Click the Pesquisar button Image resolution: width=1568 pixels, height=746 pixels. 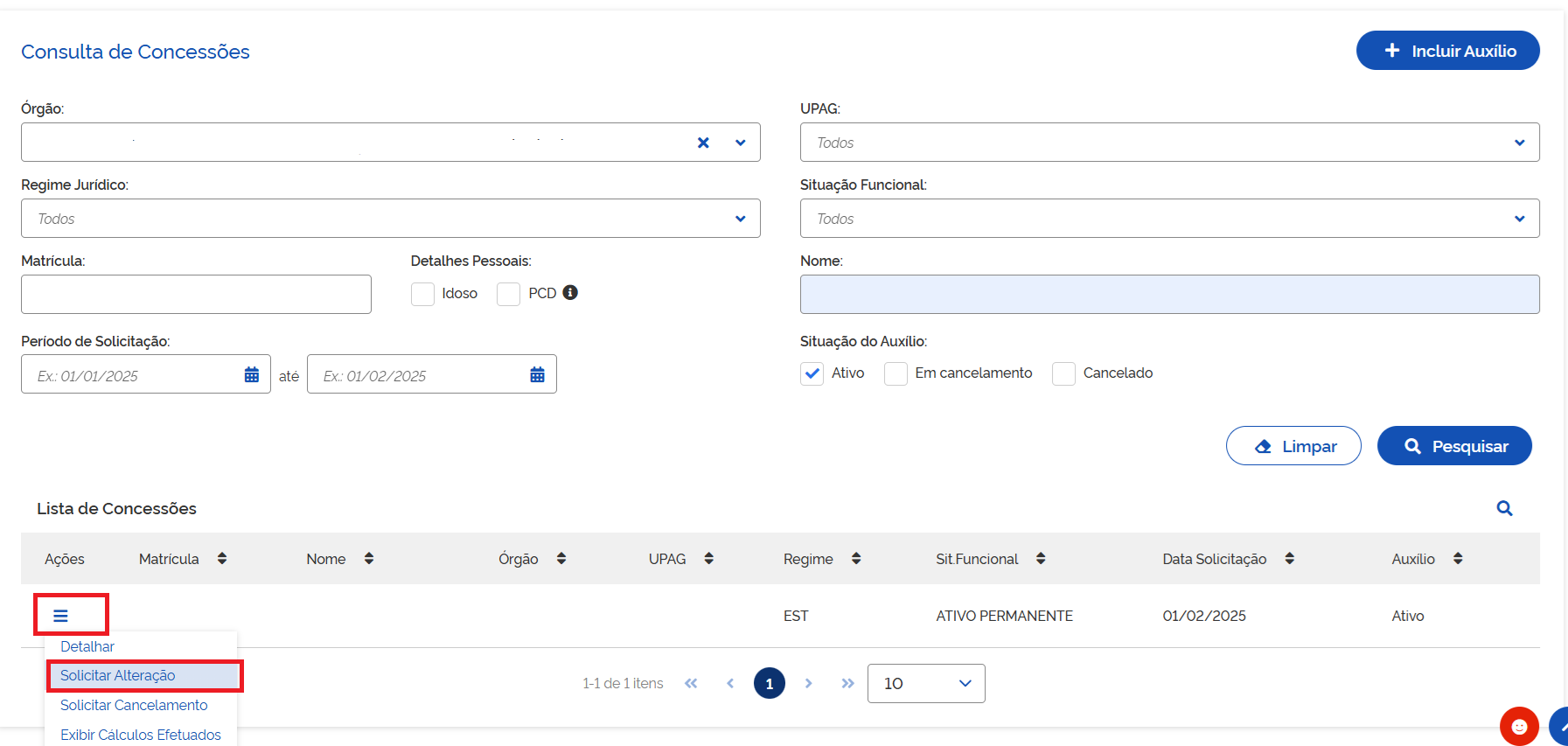(1453, 446)
